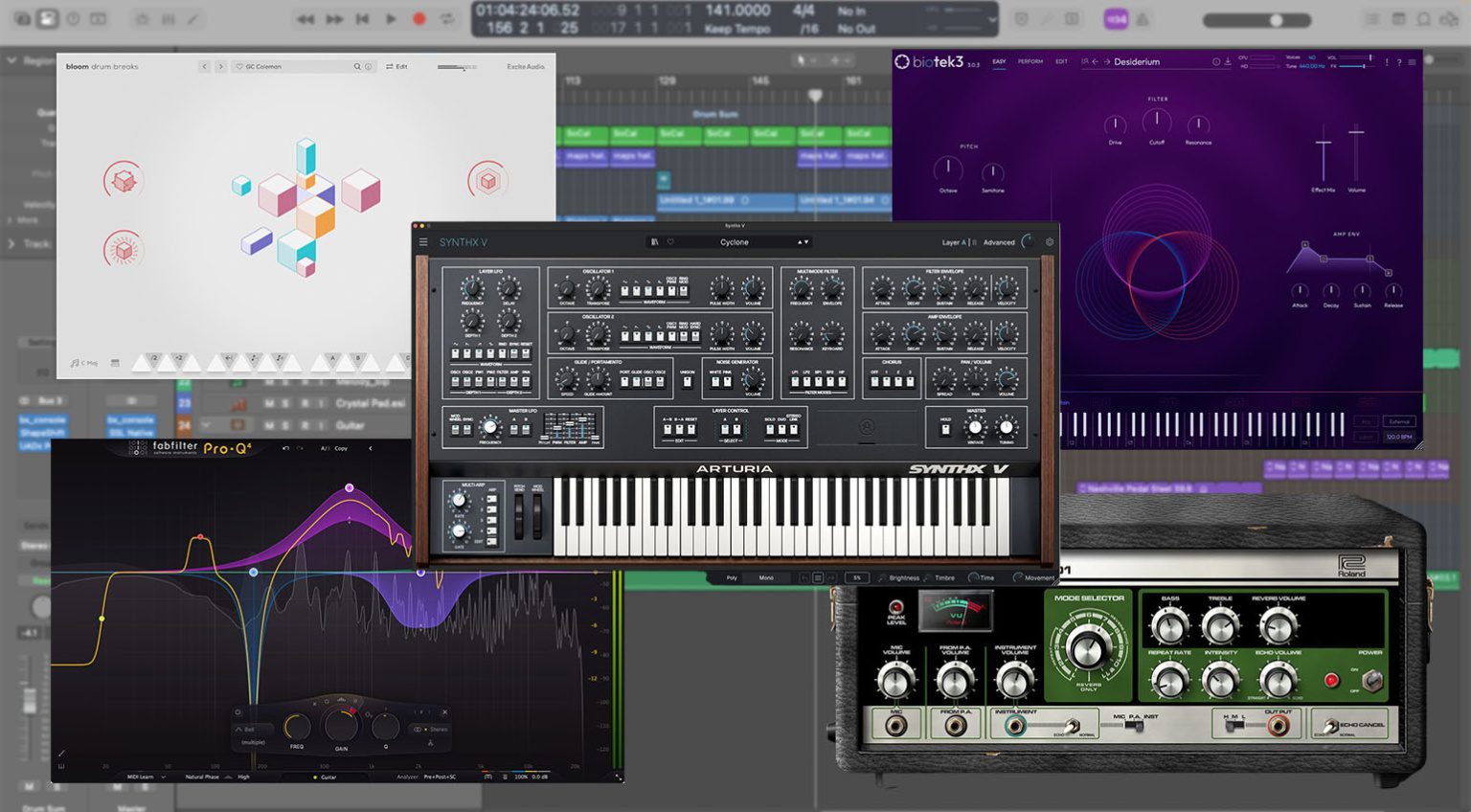Click the Play button in the transport

coord(391,19)
